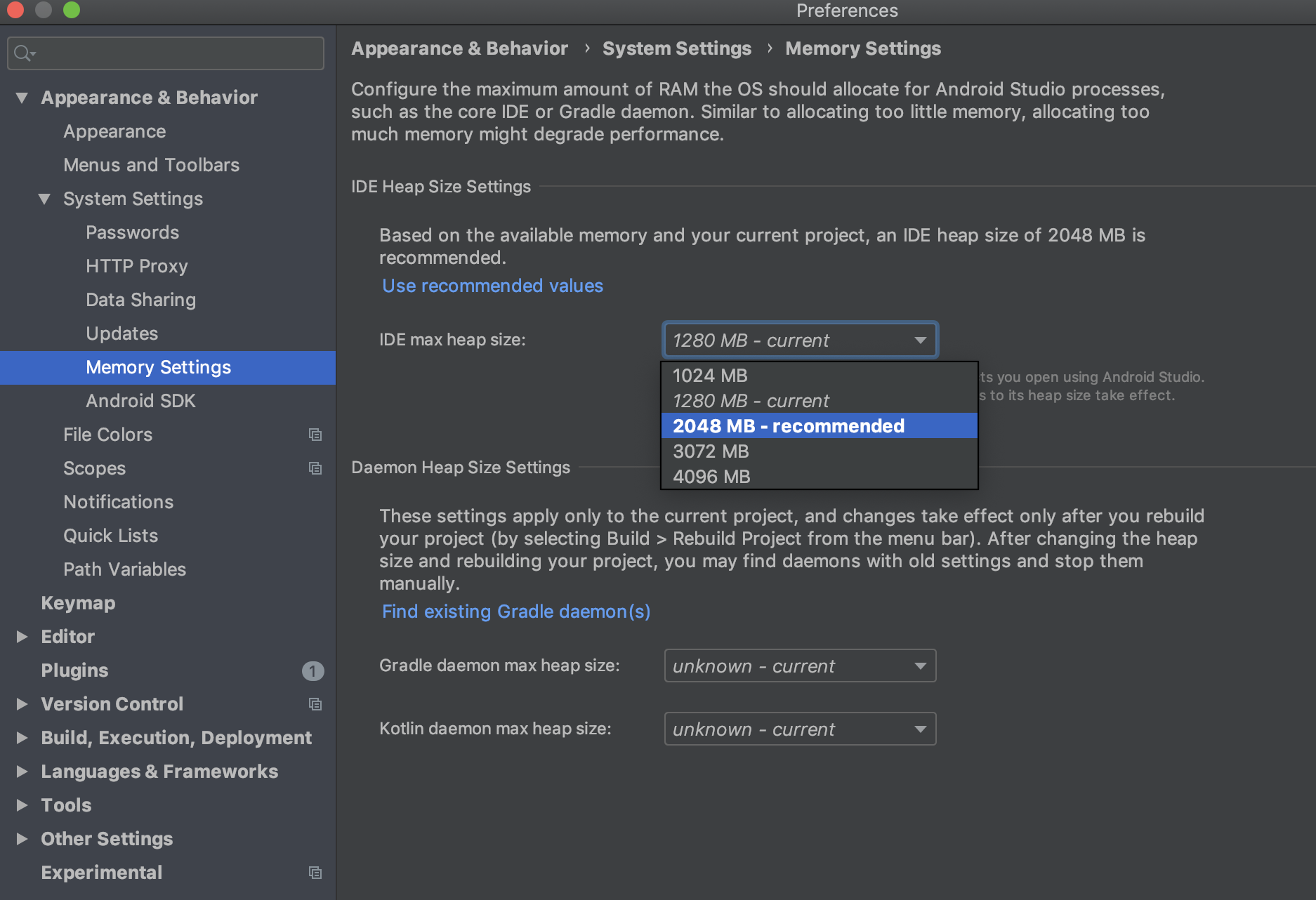The width and height of the screenshot is (1316, 900).
Task: Click Use recommended values link
Action: pyautogui.click(x=492, y=286)
